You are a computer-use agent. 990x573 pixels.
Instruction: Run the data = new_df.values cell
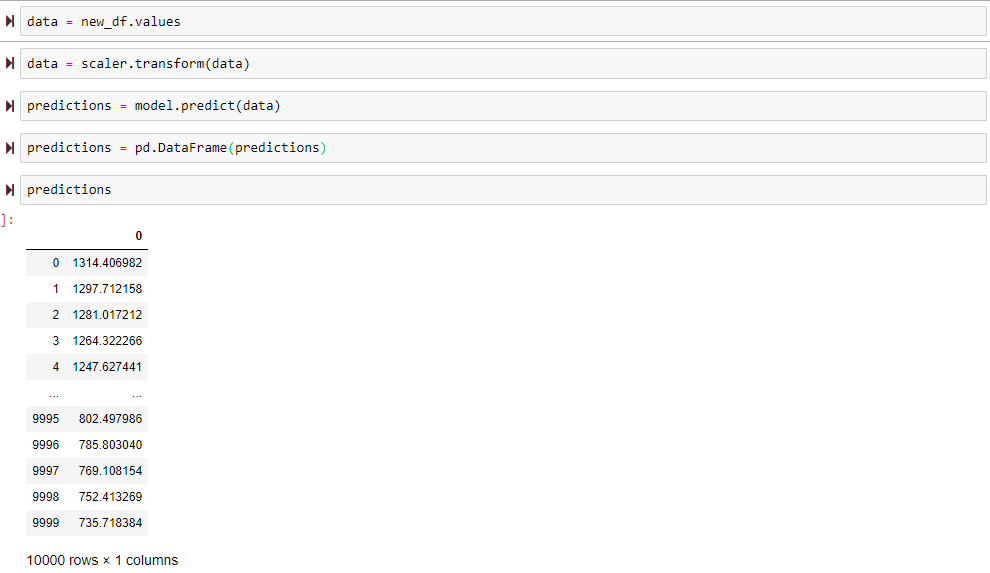pos(10,22)
